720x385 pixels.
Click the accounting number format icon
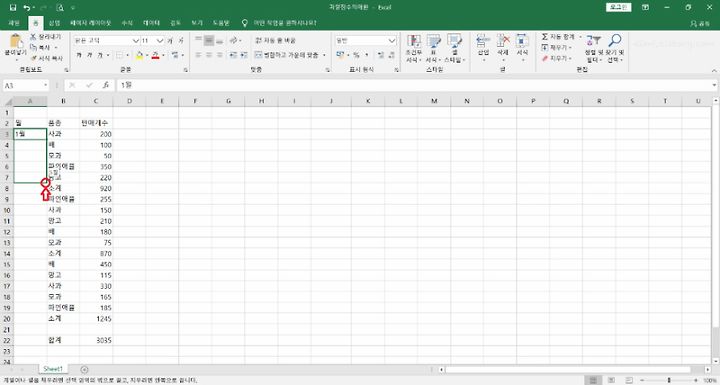[340, 55]
